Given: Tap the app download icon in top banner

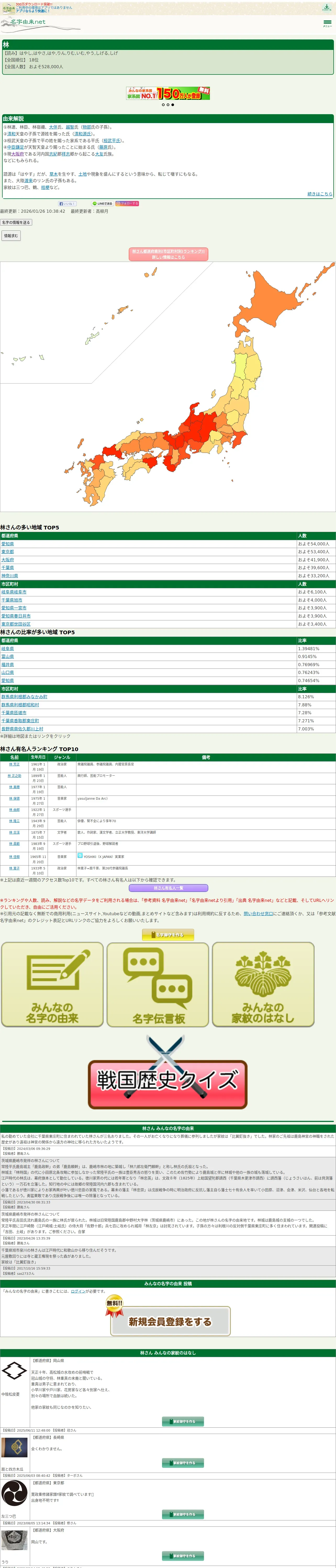Looking at the screenshot, I should tap(327, 7).
